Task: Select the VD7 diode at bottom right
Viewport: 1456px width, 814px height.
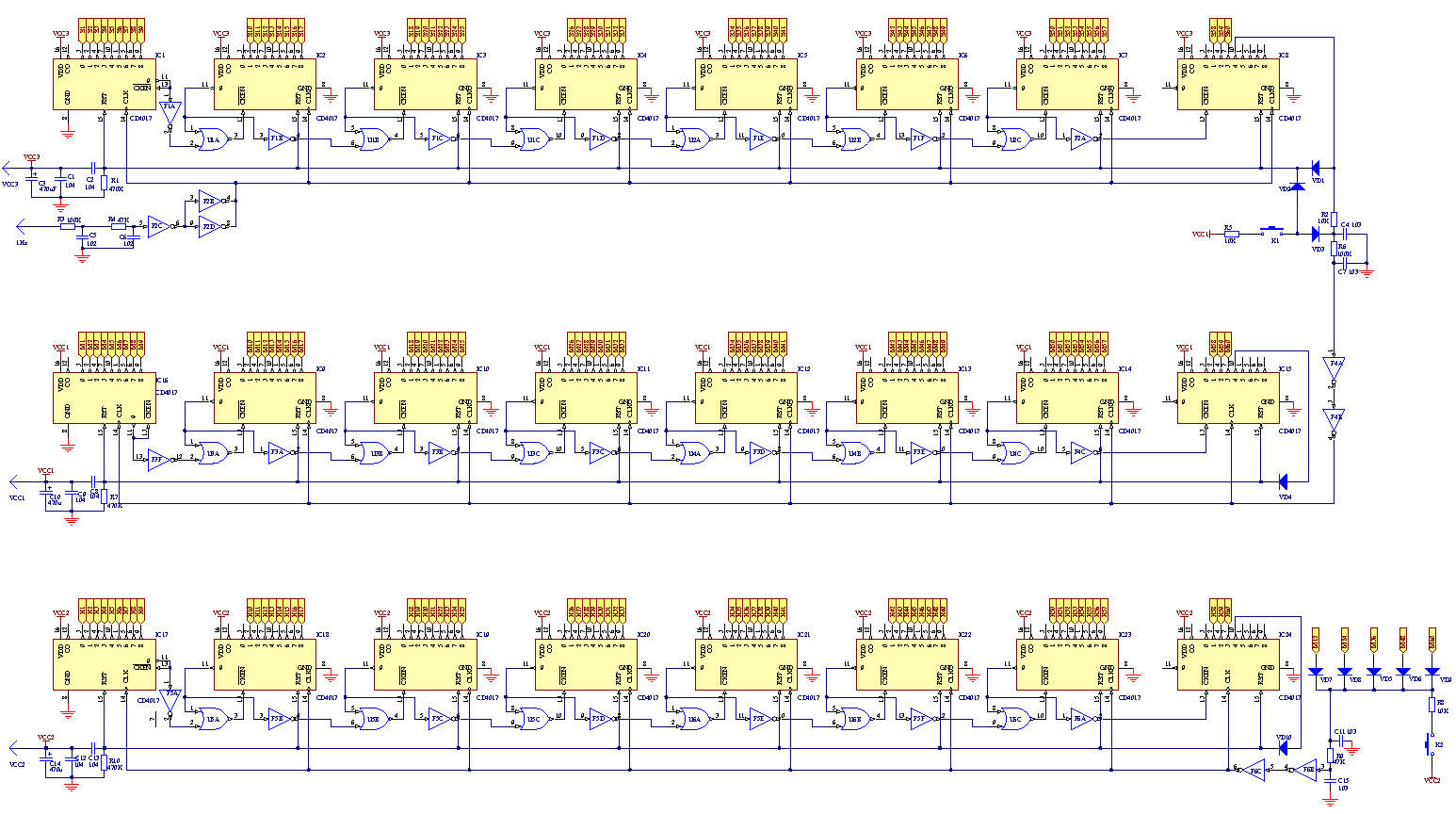Action: tap(1316, 672)
